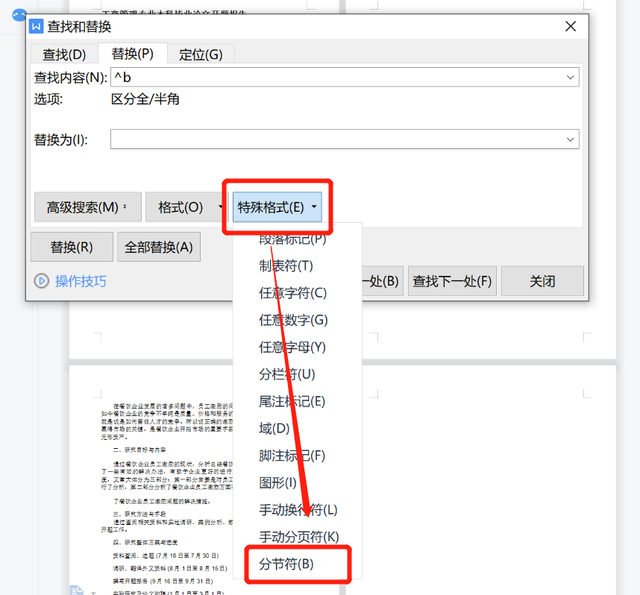Open the 定位(G) tab
Screen dimensions: 640x595
[x=201, y=54]
